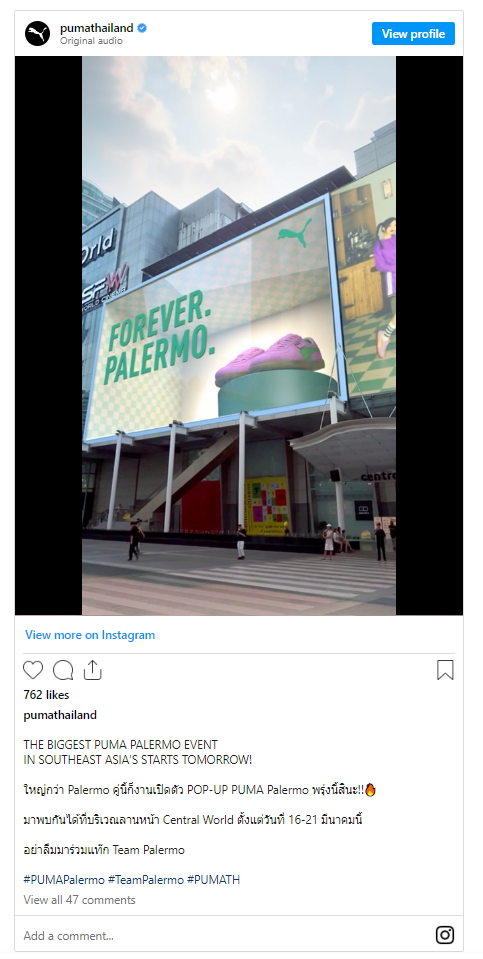Click the Original audio label
The height and width of the screenshot is (959, 483).
point(91,41)
